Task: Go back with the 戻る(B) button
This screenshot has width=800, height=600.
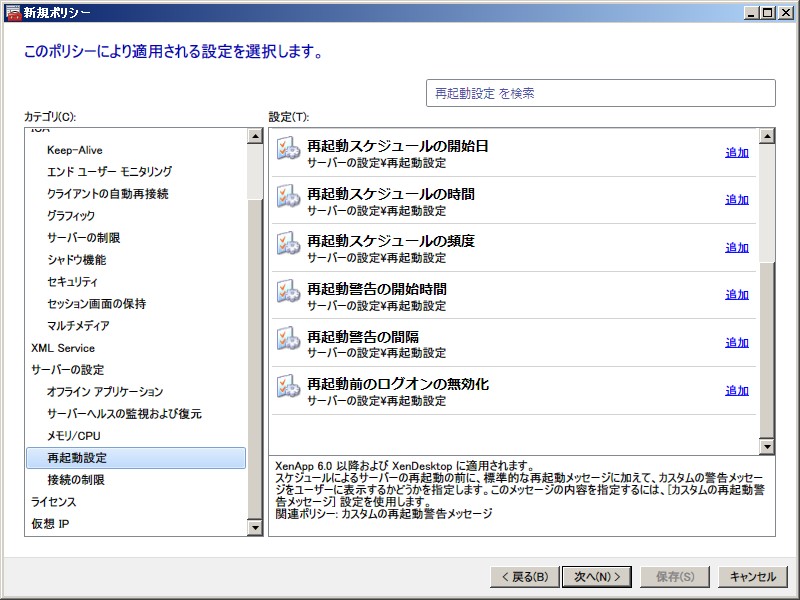Action: coord(523,576)
